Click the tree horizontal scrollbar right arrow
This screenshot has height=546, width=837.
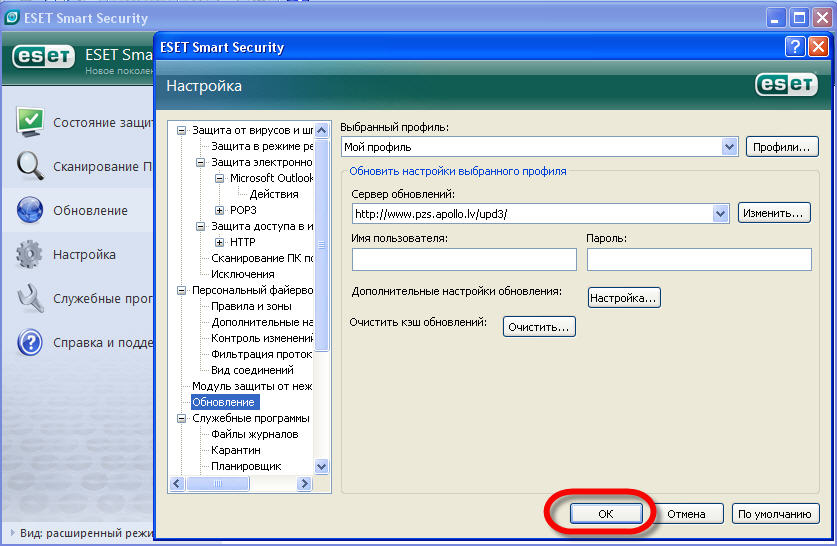tap(304, 484)
